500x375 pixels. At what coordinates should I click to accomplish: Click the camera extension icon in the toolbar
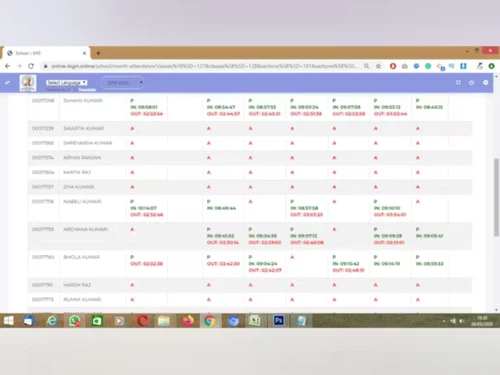click(405, 66)
